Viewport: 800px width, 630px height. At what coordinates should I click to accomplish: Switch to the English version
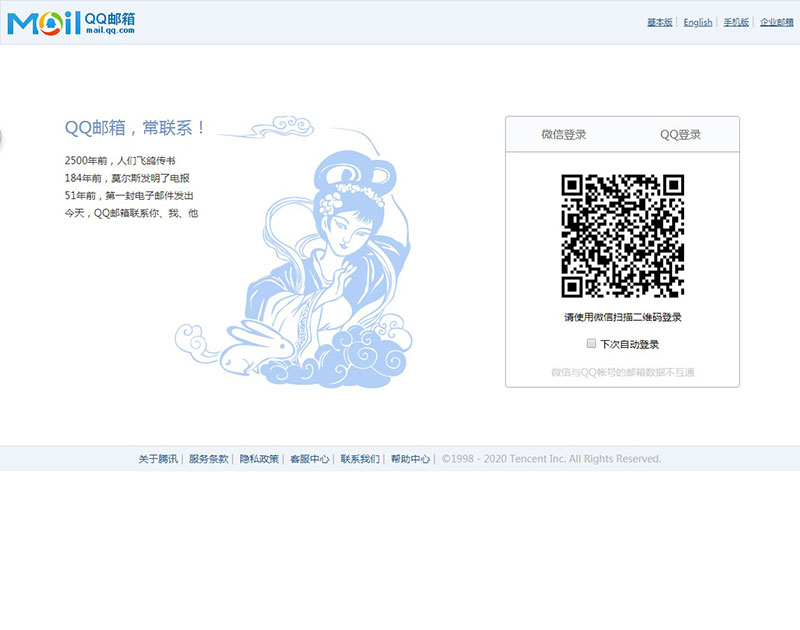pyautogui.click(x=697, y=22)
